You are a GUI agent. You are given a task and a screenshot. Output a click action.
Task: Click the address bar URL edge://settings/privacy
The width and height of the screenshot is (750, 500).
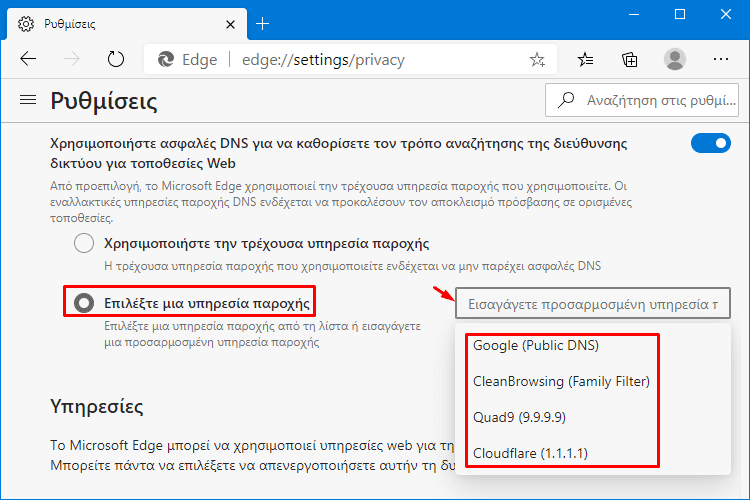click(x=323, y=60)
